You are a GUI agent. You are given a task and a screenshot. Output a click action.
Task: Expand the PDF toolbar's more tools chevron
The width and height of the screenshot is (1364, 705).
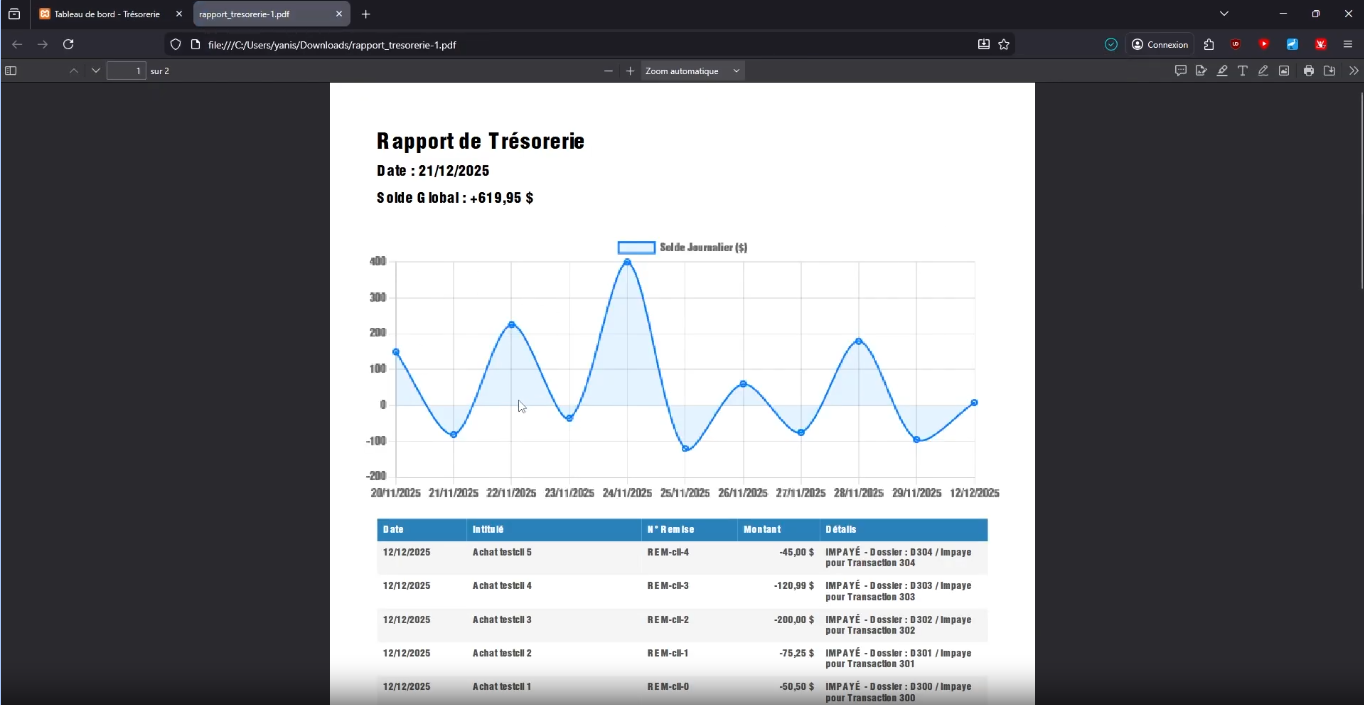click(1353, 71)
